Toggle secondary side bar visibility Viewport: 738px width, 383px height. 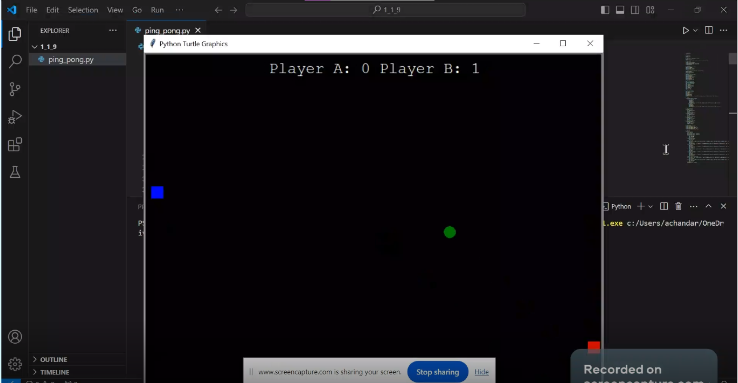635,10
